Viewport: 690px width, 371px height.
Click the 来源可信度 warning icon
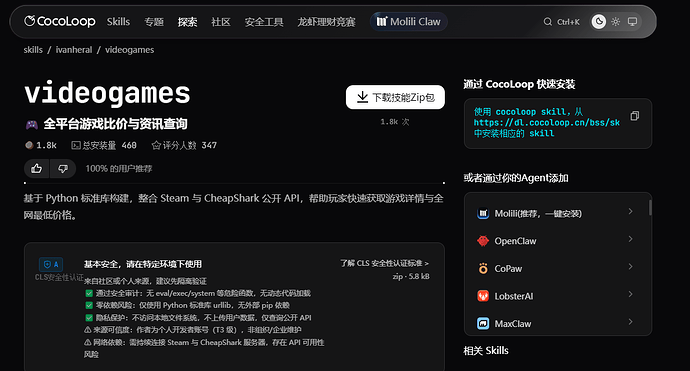(88, 330)
